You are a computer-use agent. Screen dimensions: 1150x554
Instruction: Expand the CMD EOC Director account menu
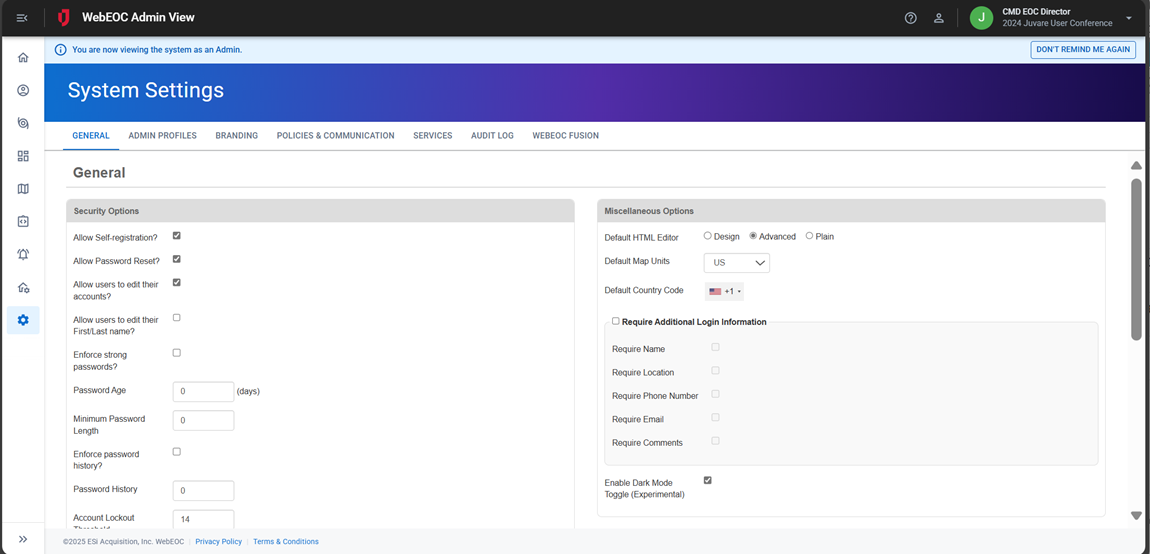click(1128, 18)
